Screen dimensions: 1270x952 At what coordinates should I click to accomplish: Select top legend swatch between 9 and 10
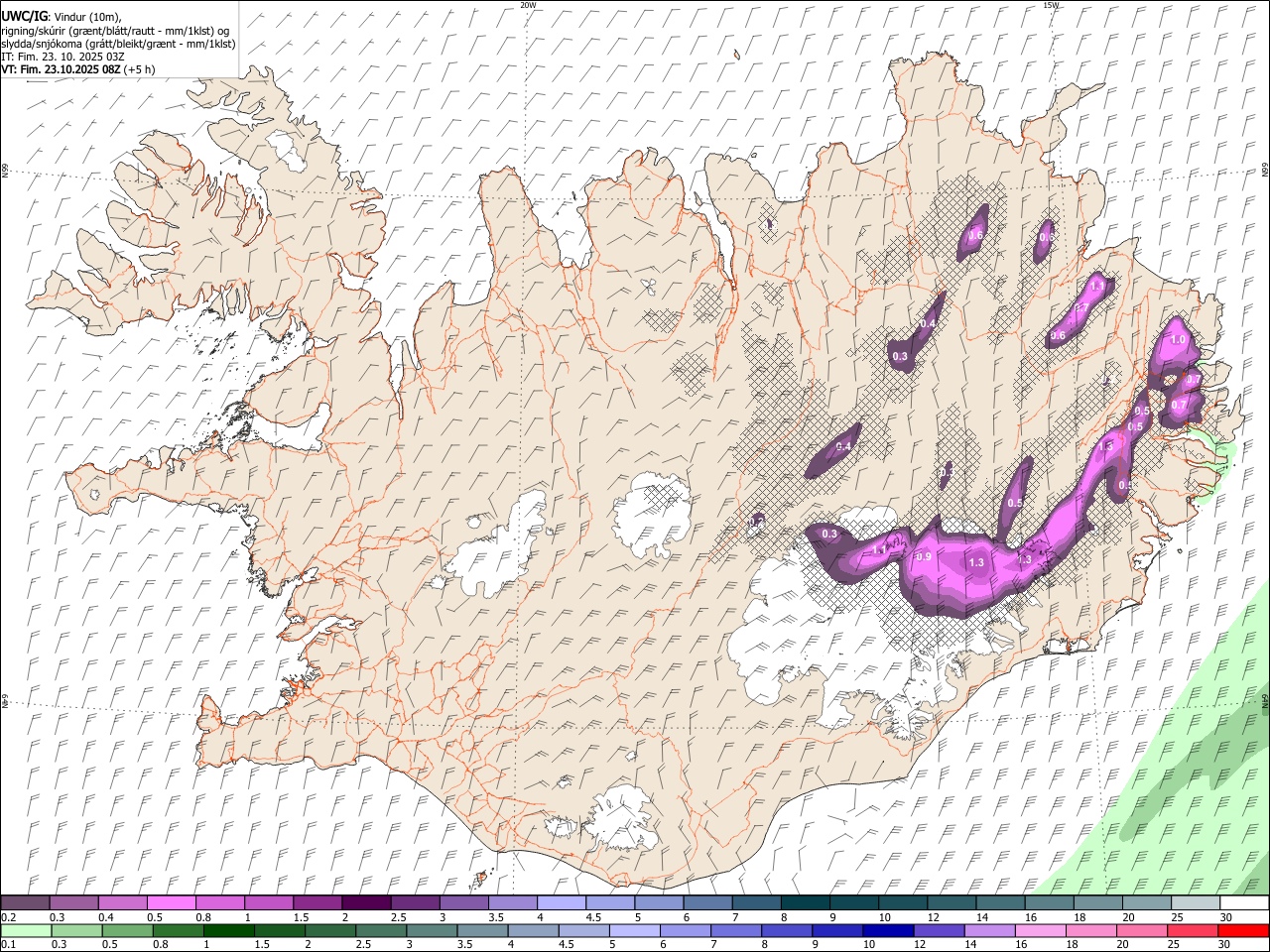tap(854, 902)
